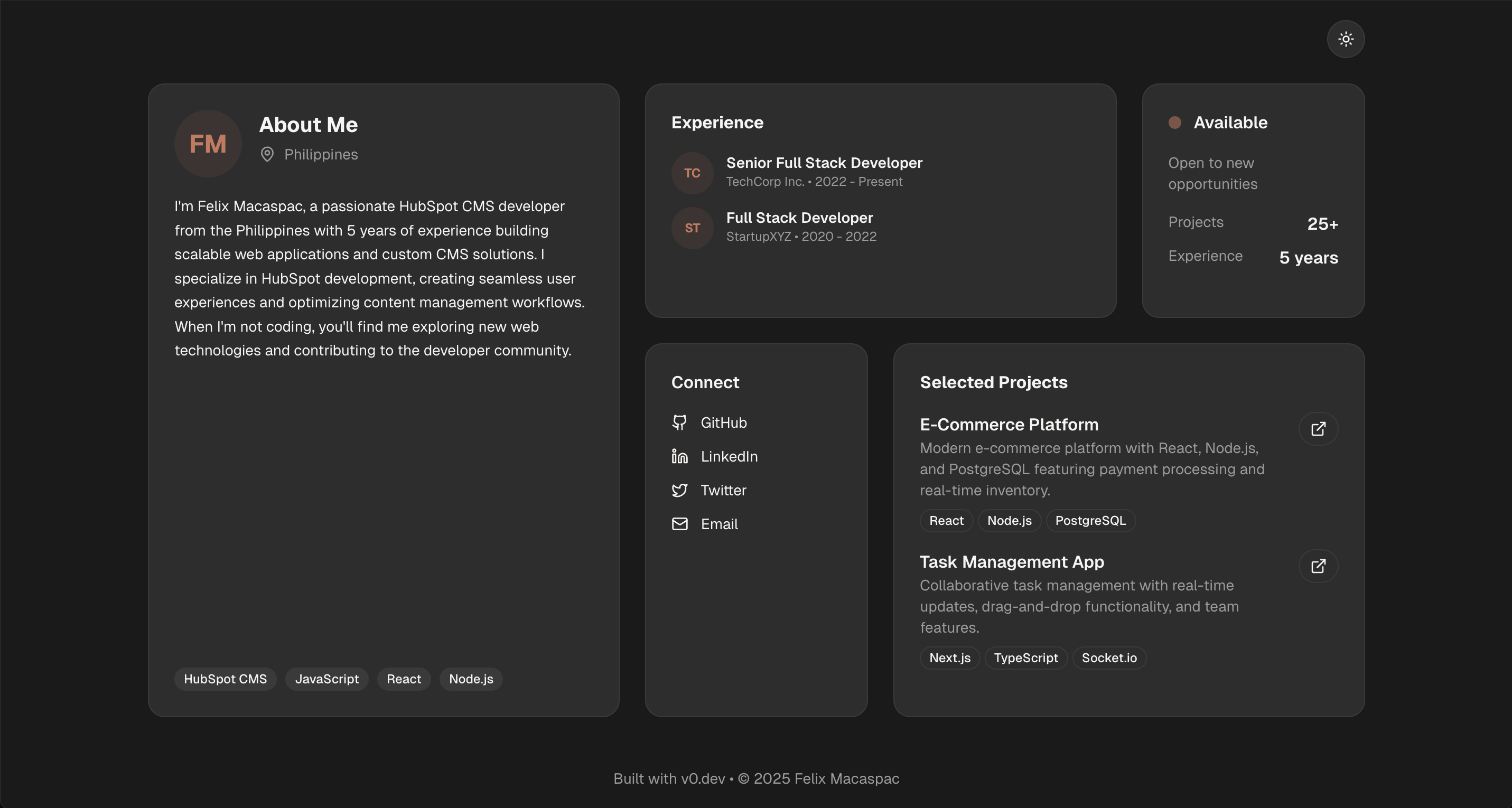Toggle light mode with the sun icon
Screen dimensions: 1512x808
[1345, 39]
